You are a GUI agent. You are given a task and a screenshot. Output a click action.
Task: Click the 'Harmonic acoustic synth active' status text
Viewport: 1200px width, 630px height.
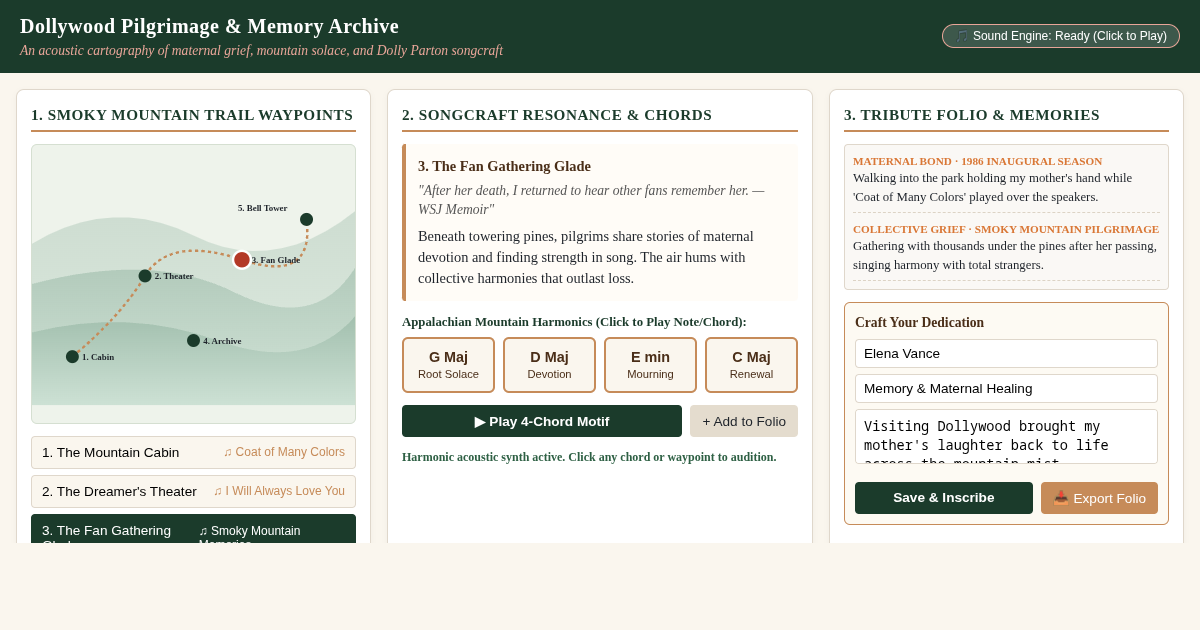tap(589, 457)
